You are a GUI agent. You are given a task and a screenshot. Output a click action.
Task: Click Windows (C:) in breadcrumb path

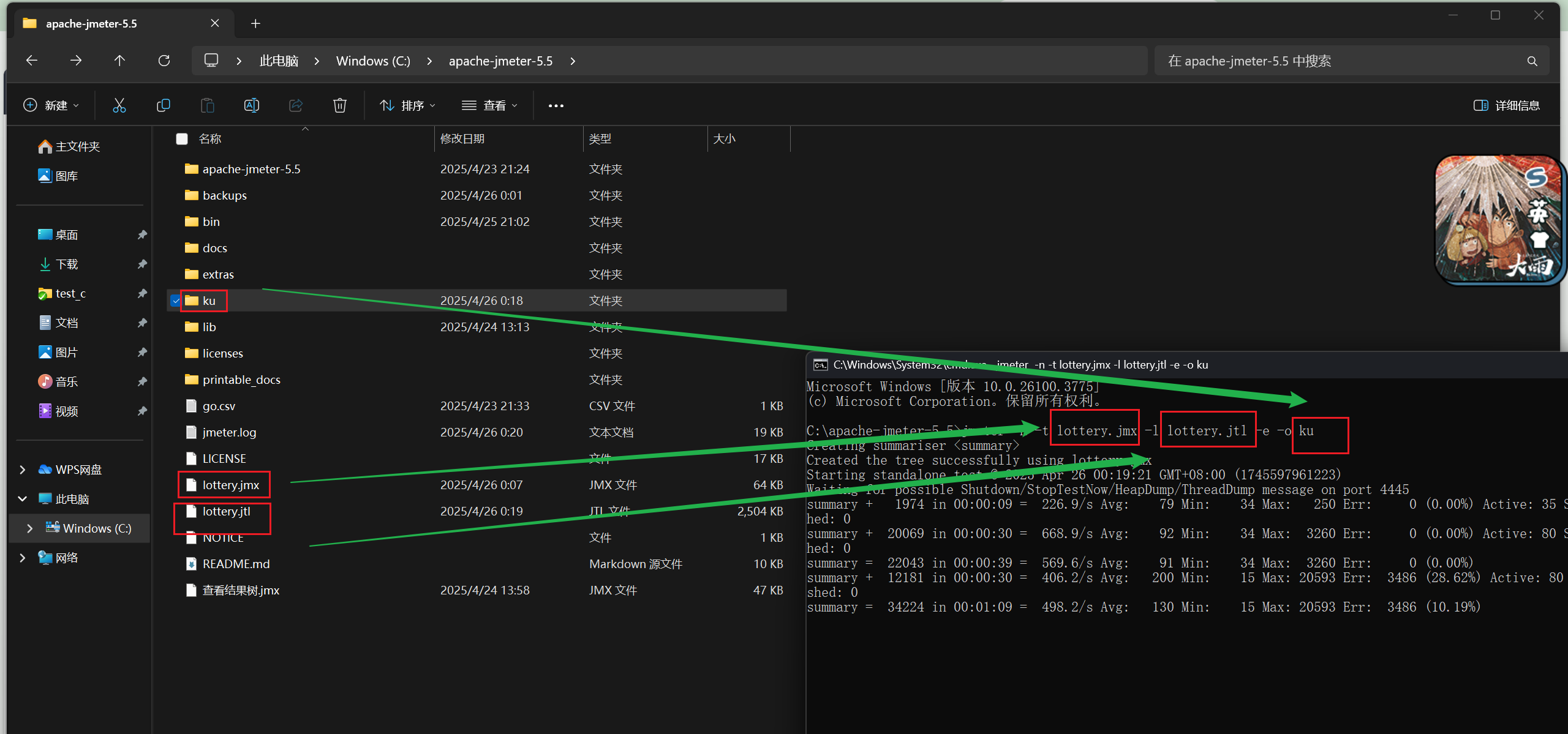(372, 61)
